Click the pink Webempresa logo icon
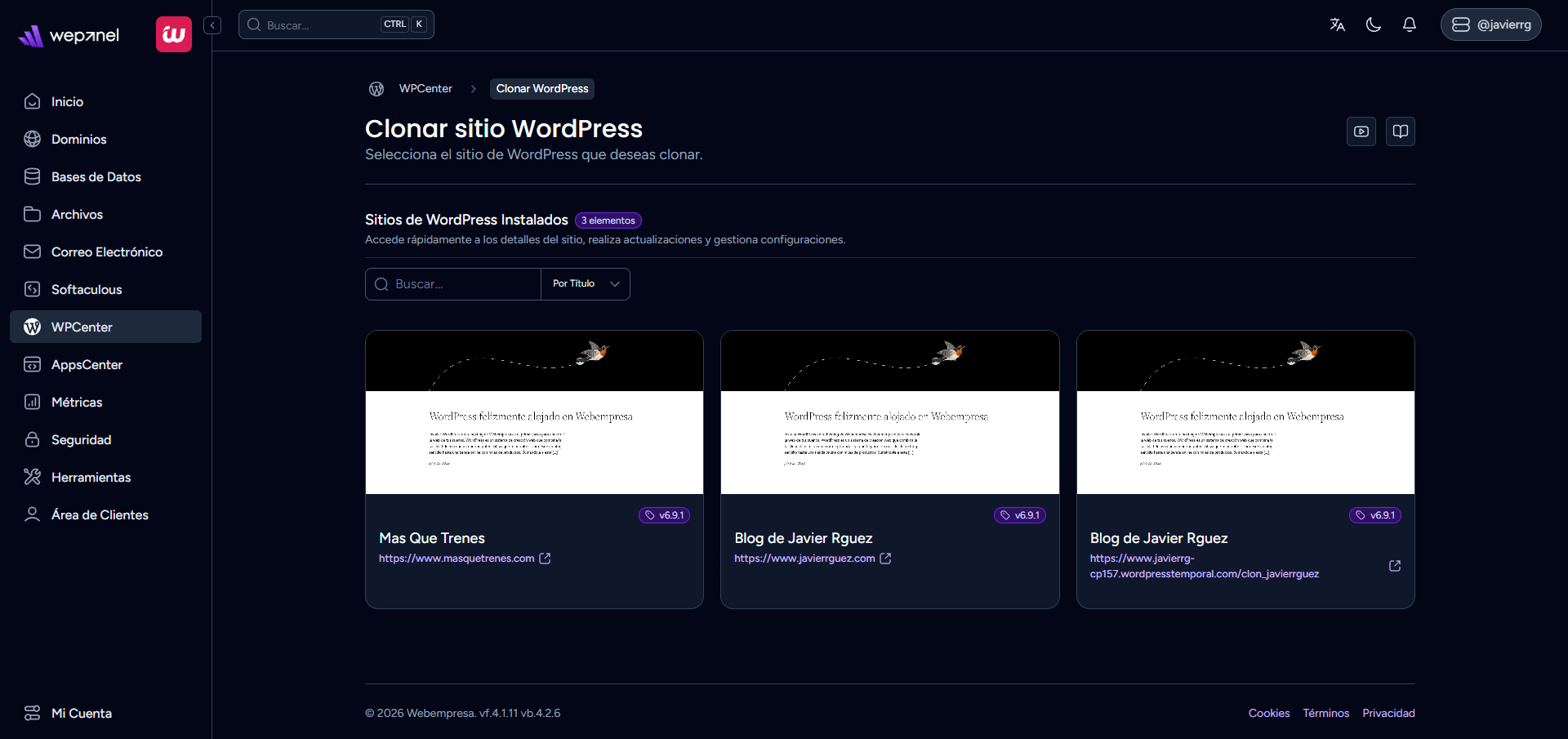This screenshot has width=1568, height=739. pyautogui.click(x=174, y=34)
